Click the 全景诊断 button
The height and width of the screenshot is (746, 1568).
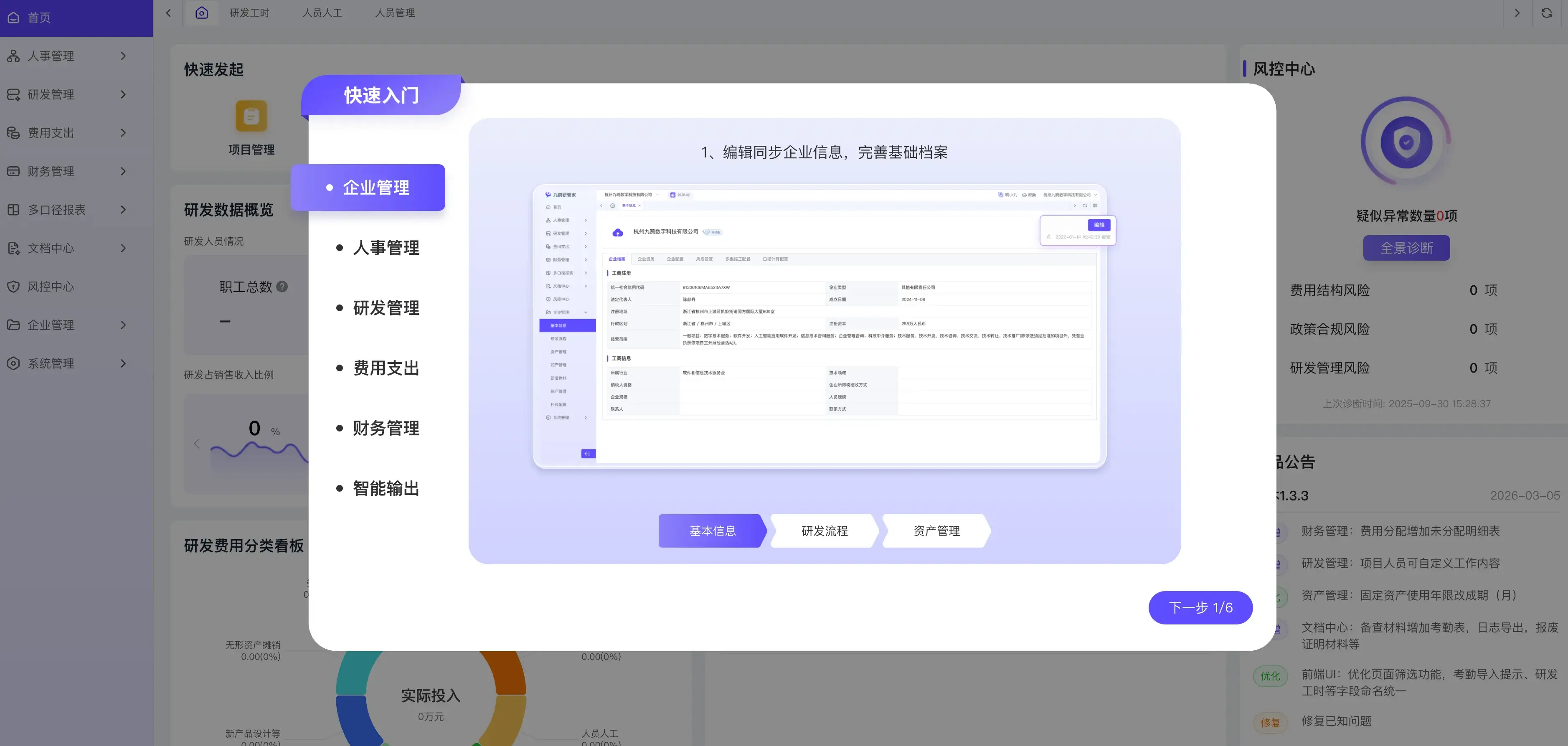(x=1406, y=248)
